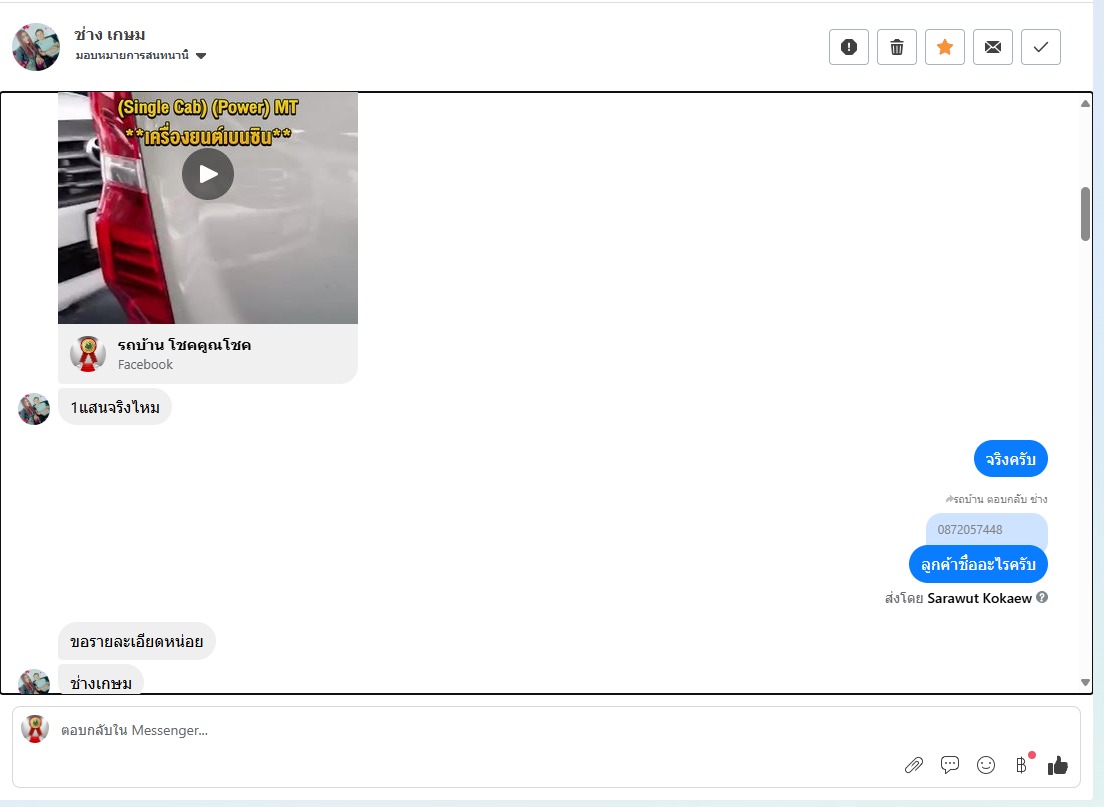
Task: Click the chat scrollbar thumb
Action: (x=1085, y=214)
